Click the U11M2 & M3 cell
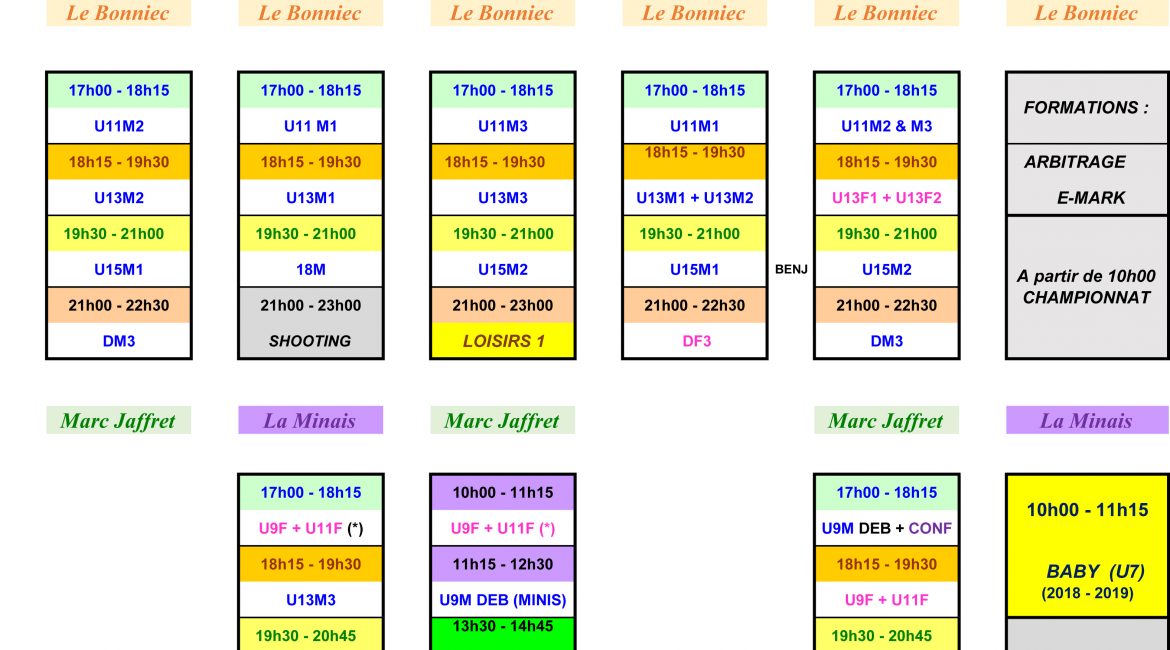 click(x=887, y=126)
